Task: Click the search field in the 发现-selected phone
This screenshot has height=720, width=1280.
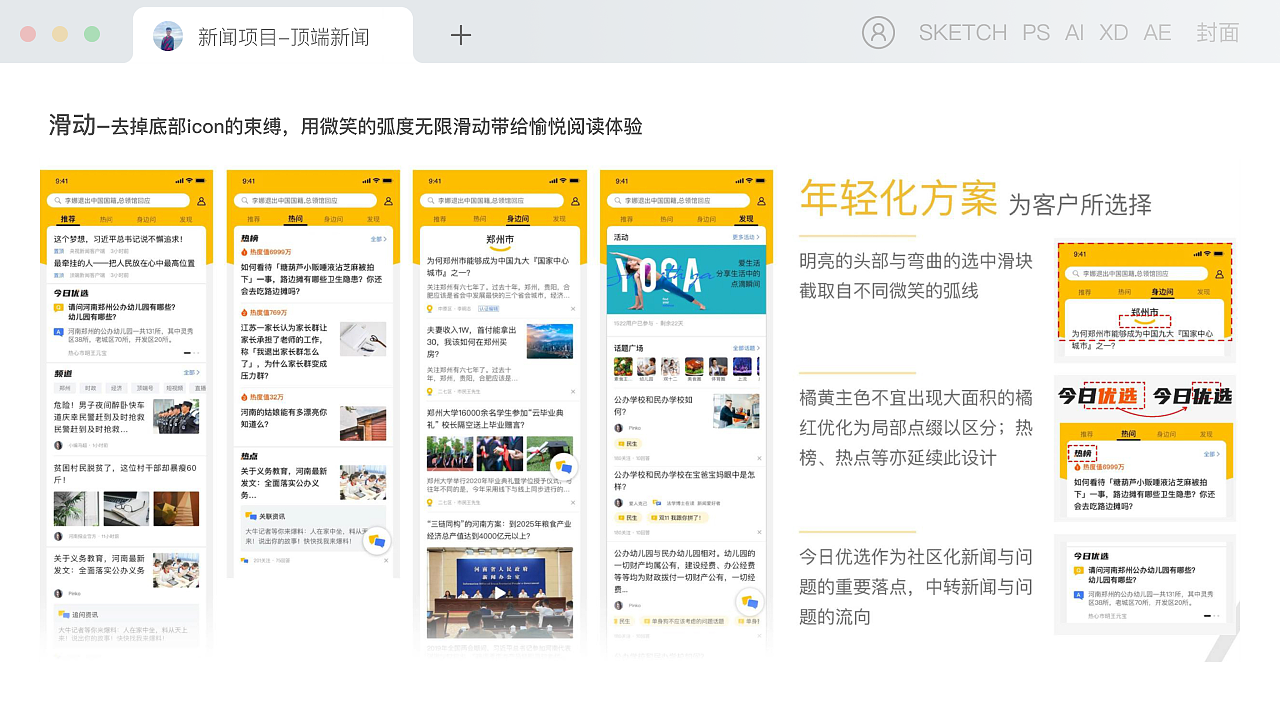Action: tap(679, 201)
